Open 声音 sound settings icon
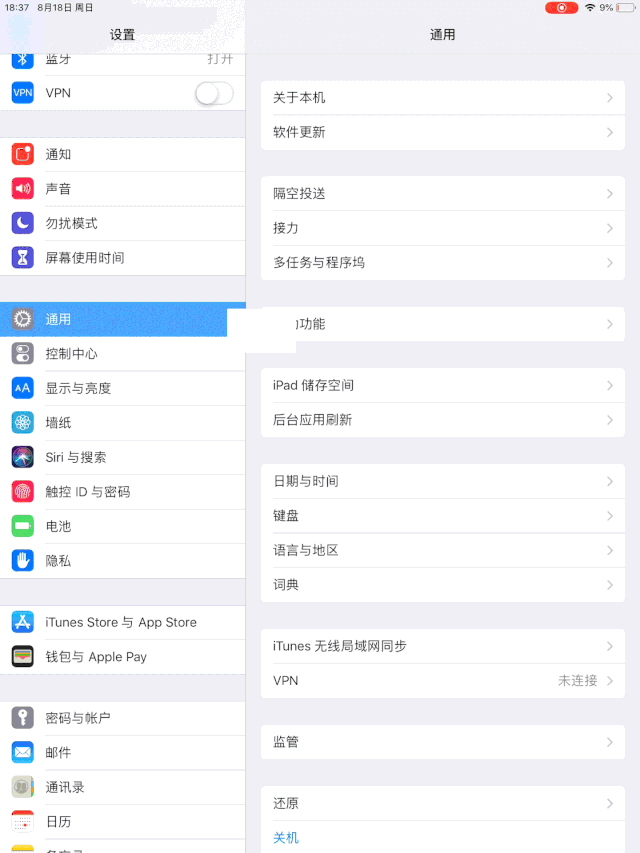 (x=22, y=189)
